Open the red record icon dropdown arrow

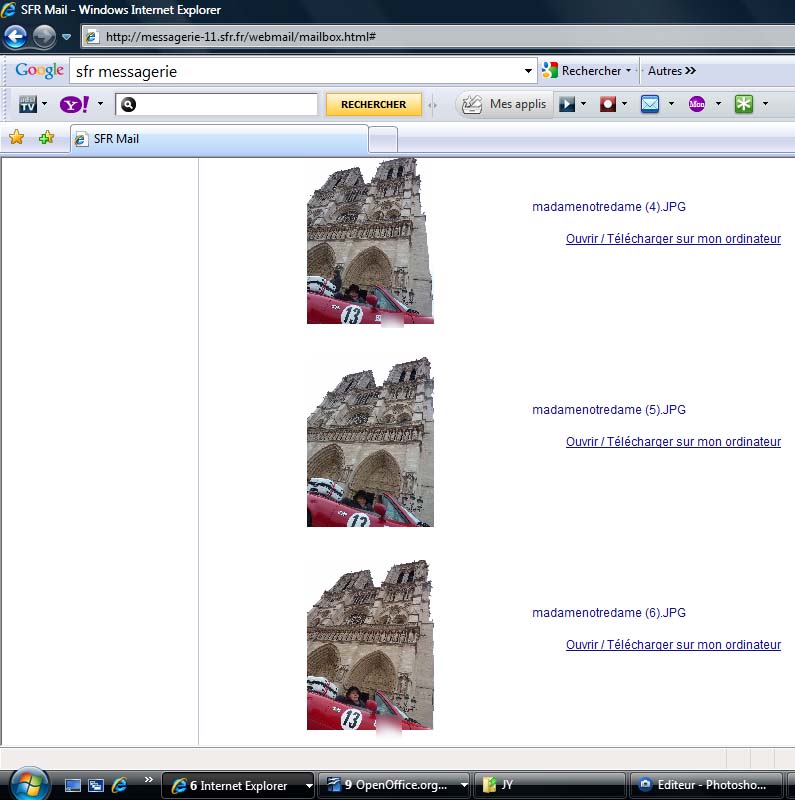point(625,104)
